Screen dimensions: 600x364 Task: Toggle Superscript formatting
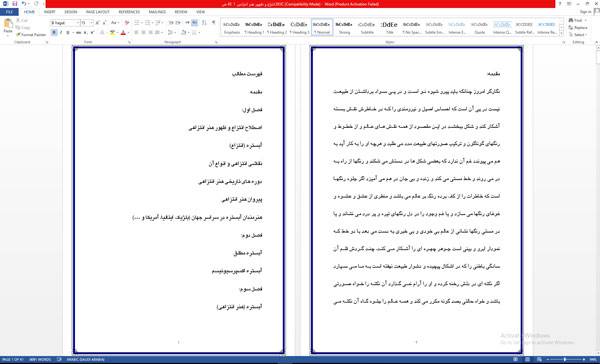pos(92,33)
